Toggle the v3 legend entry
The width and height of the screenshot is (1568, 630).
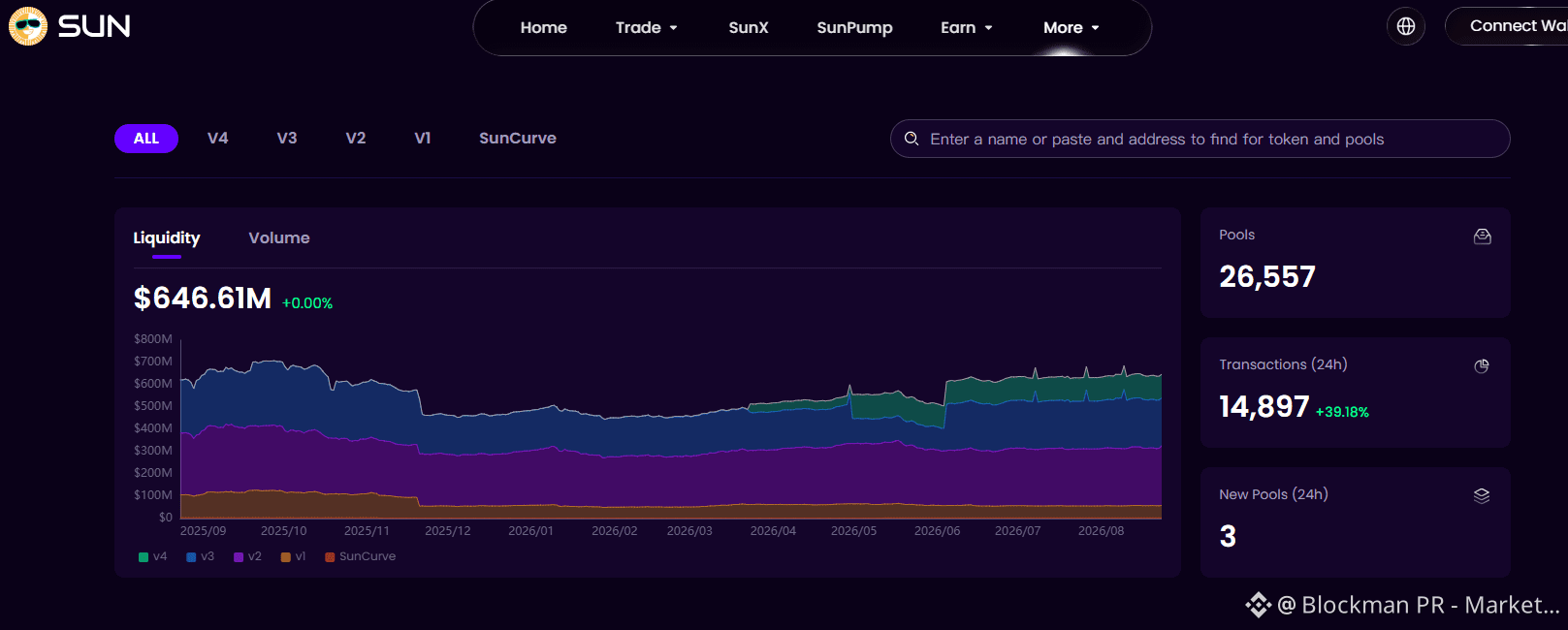pos(201,556)
